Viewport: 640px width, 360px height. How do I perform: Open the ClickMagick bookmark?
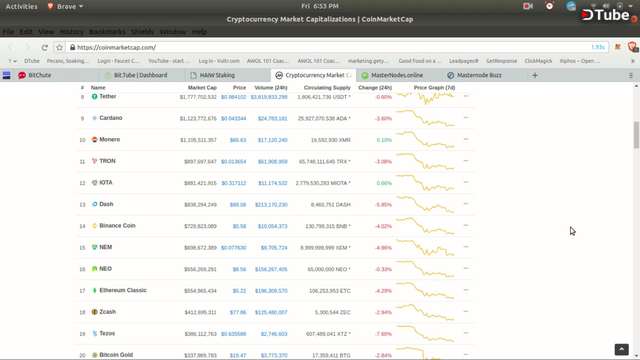click(x=538, y=61)
